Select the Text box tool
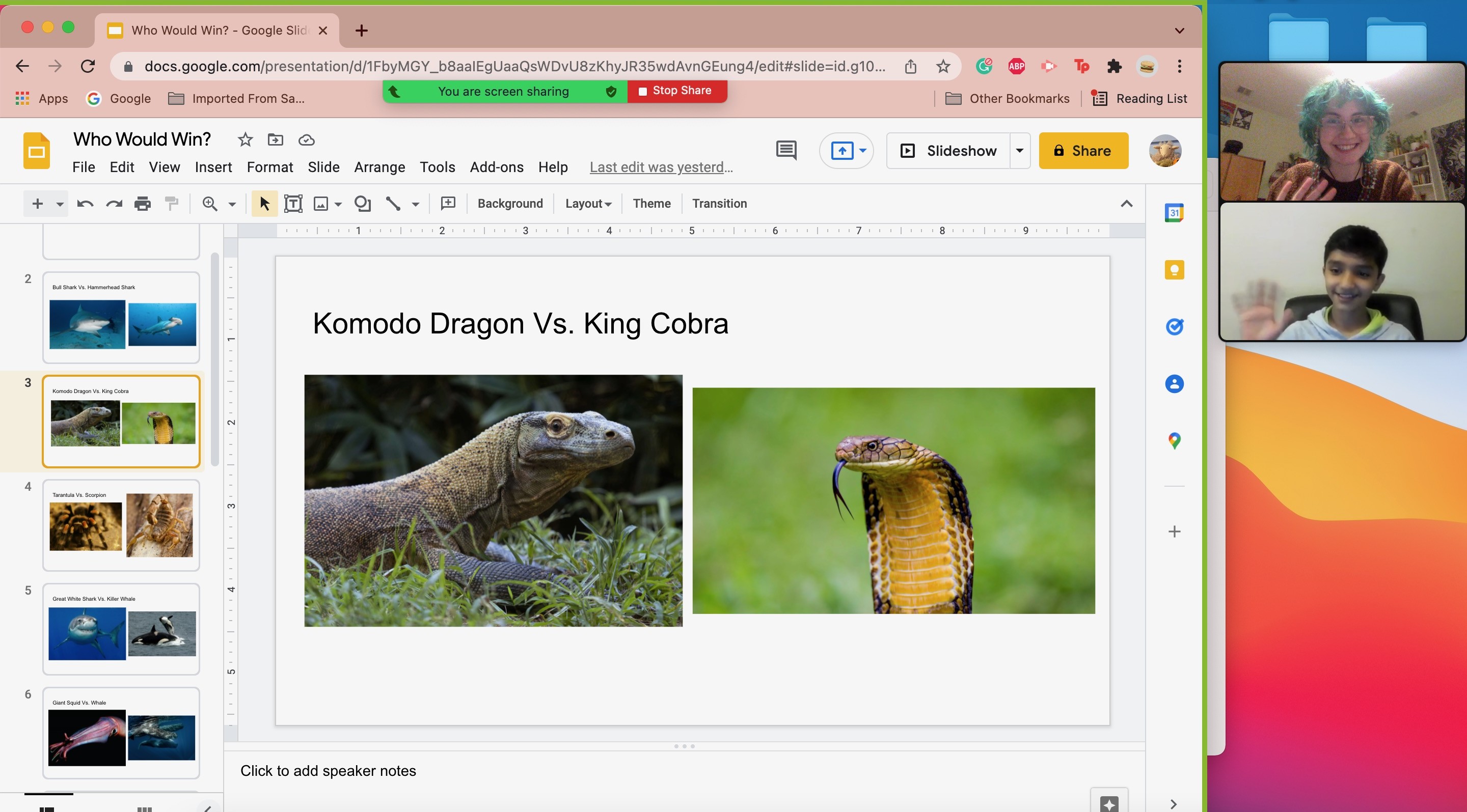1467x812 pixels. (293, 204)
